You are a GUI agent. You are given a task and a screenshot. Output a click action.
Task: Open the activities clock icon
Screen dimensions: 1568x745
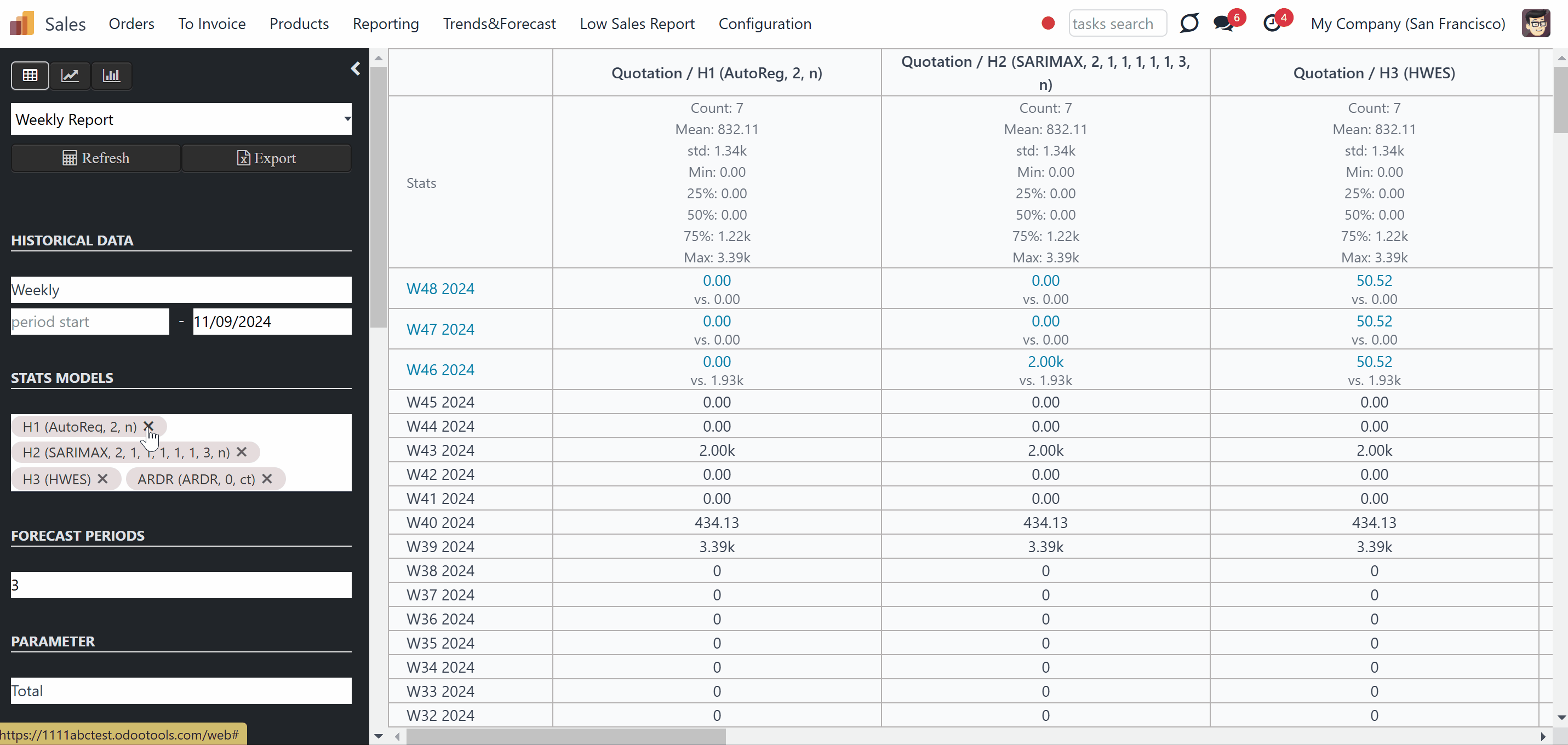pos(1272,24)
